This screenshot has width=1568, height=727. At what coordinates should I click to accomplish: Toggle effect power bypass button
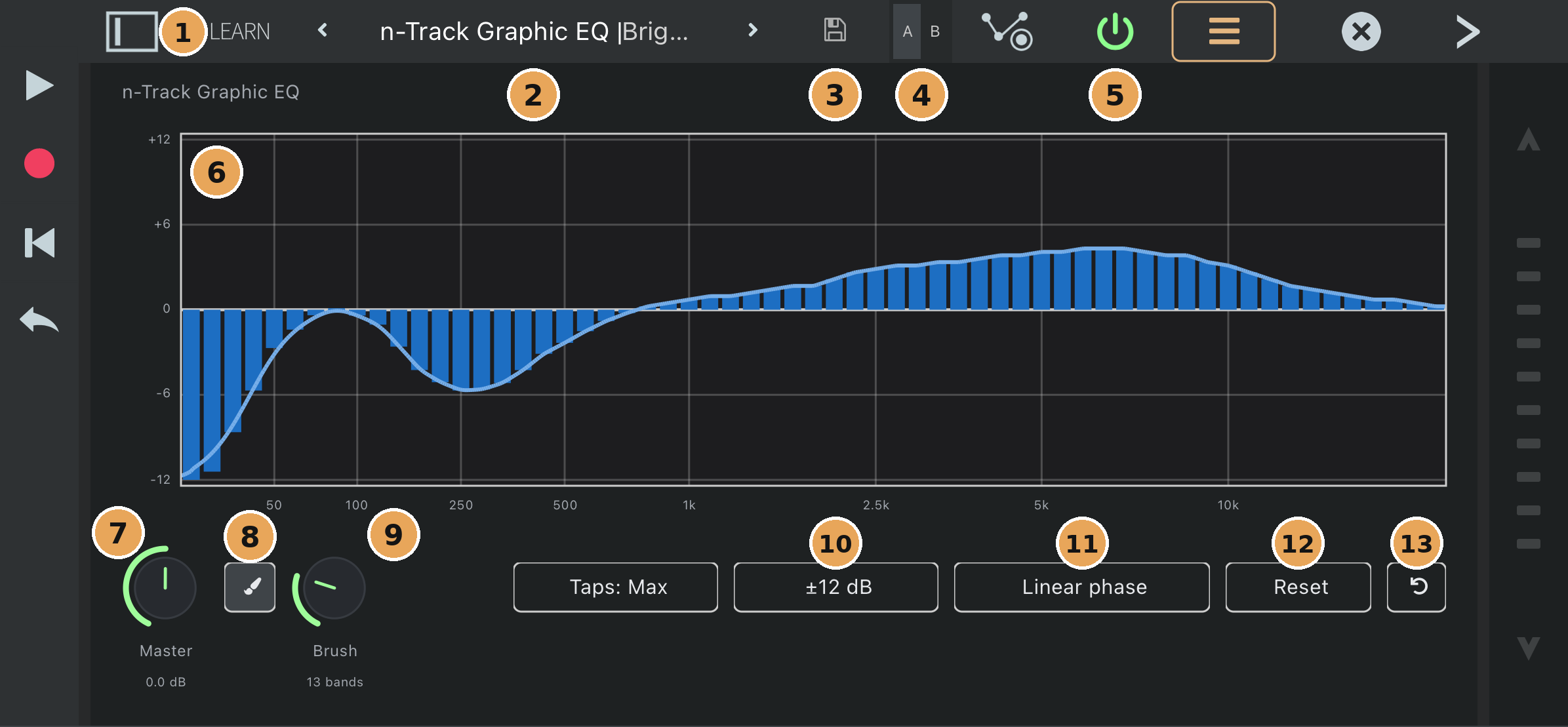pyautogui.click(x=1115, y=31)
